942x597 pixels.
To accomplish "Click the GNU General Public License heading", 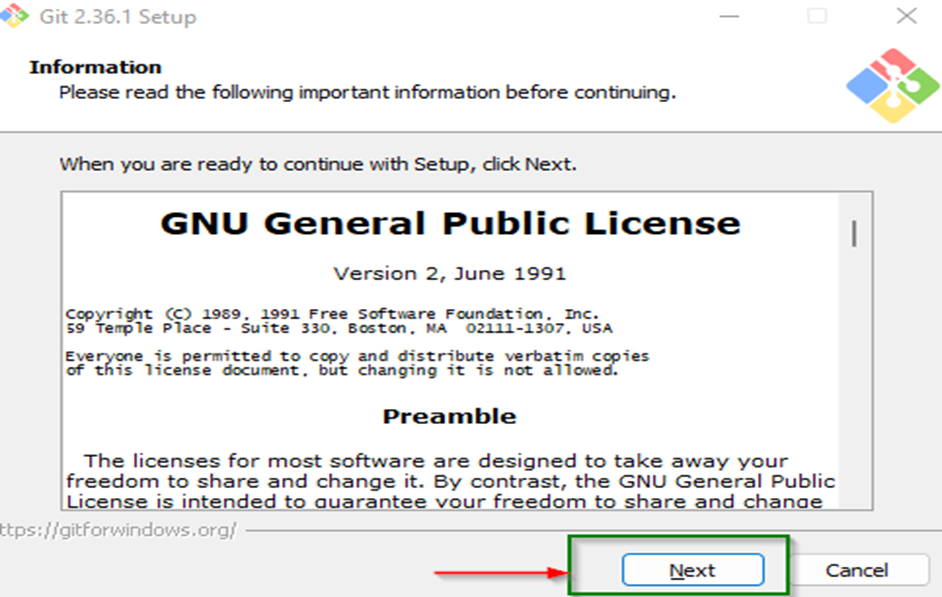I will pyautogui.click(x=449, y=223).
